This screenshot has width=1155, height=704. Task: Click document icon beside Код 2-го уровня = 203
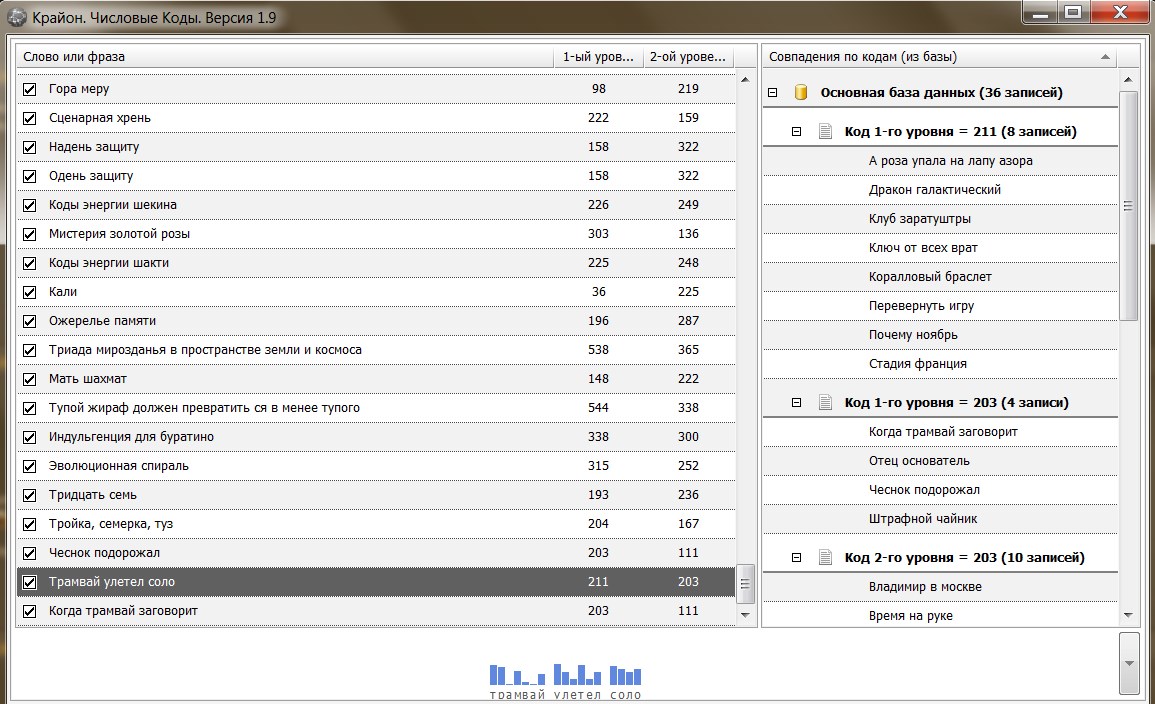(825, 557)
